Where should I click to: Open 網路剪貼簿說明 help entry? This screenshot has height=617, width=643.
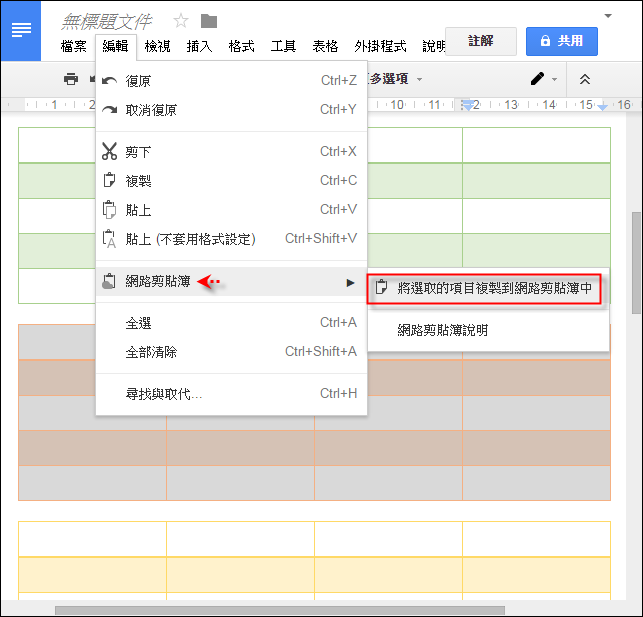[x=488, y=330]
